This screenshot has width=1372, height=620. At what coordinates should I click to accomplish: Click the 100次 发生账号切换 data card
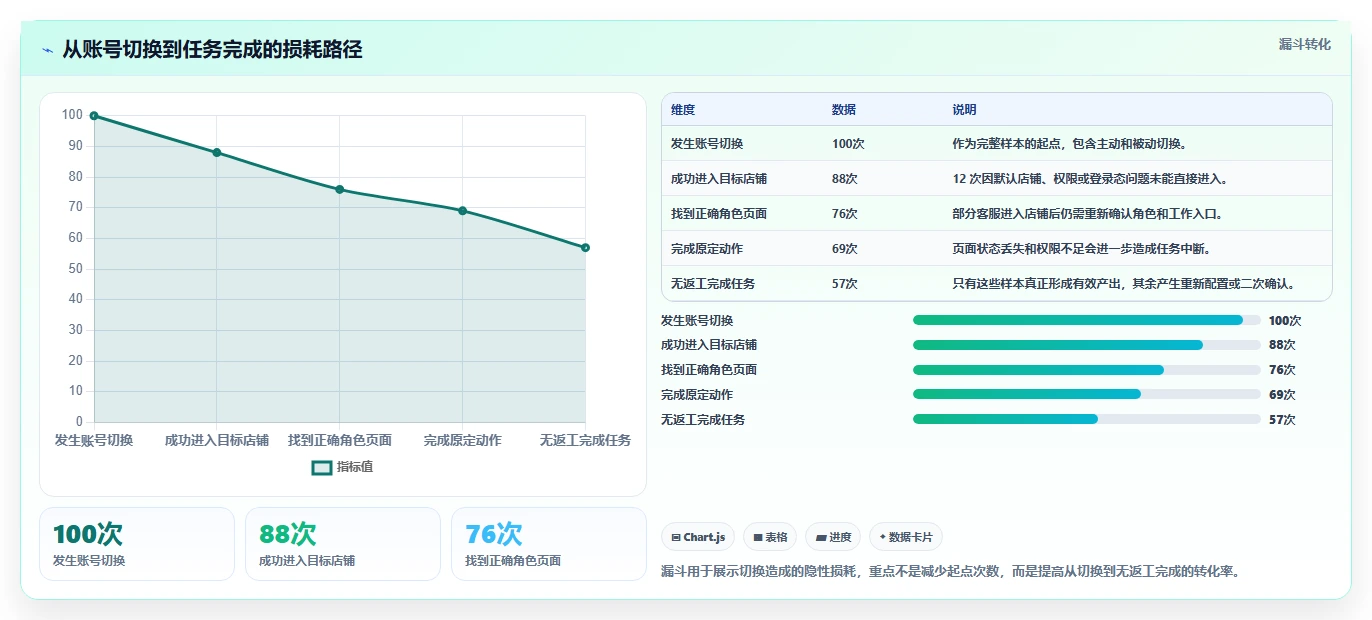[137, 544]
